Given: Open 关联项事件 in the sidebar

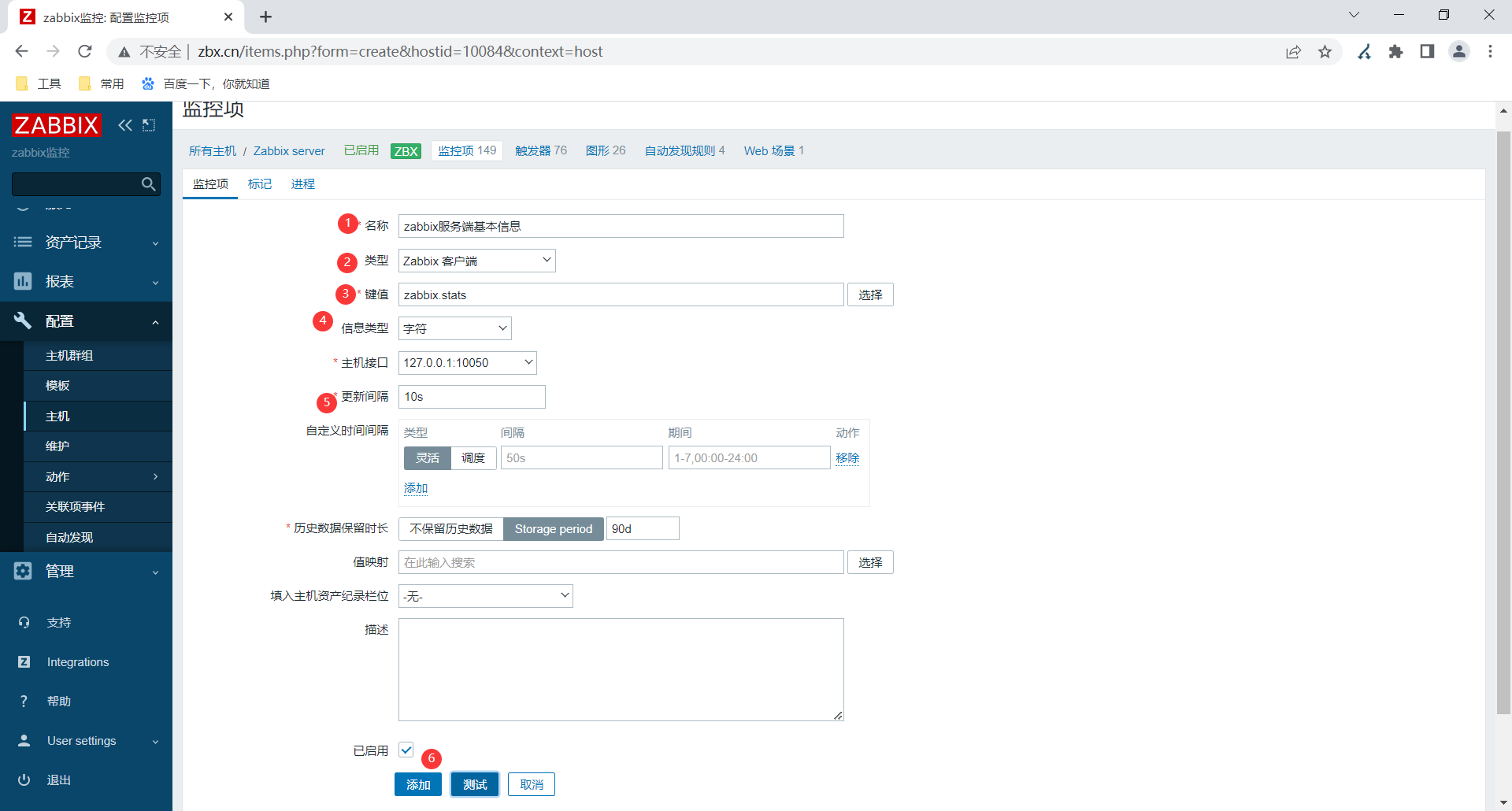Looking at the screenshot, I should tap(98, 507).
